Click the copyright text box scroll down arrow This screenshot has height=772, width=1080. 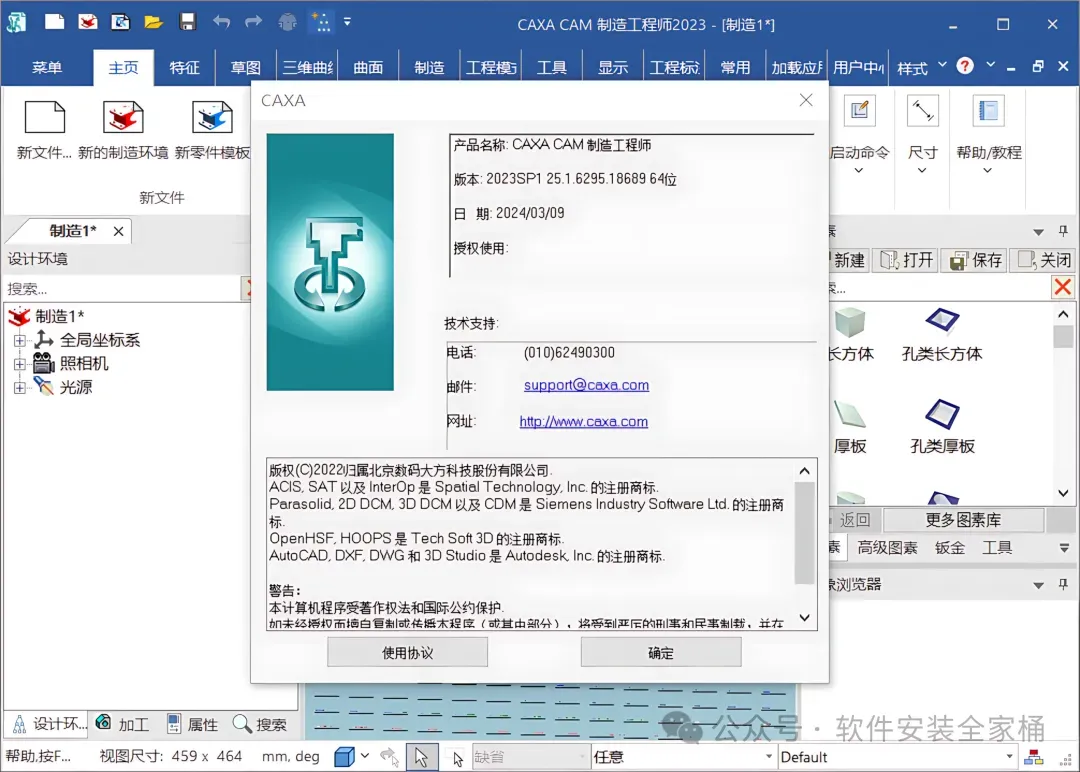[x=804, y=618]
